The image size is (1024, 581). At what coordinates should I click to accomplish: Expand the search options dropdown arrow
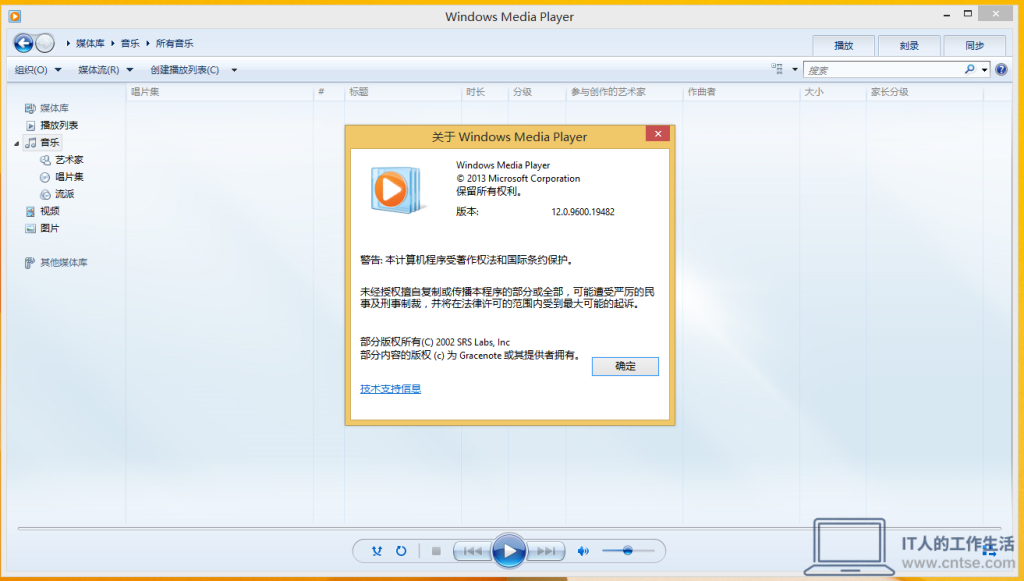984,70
